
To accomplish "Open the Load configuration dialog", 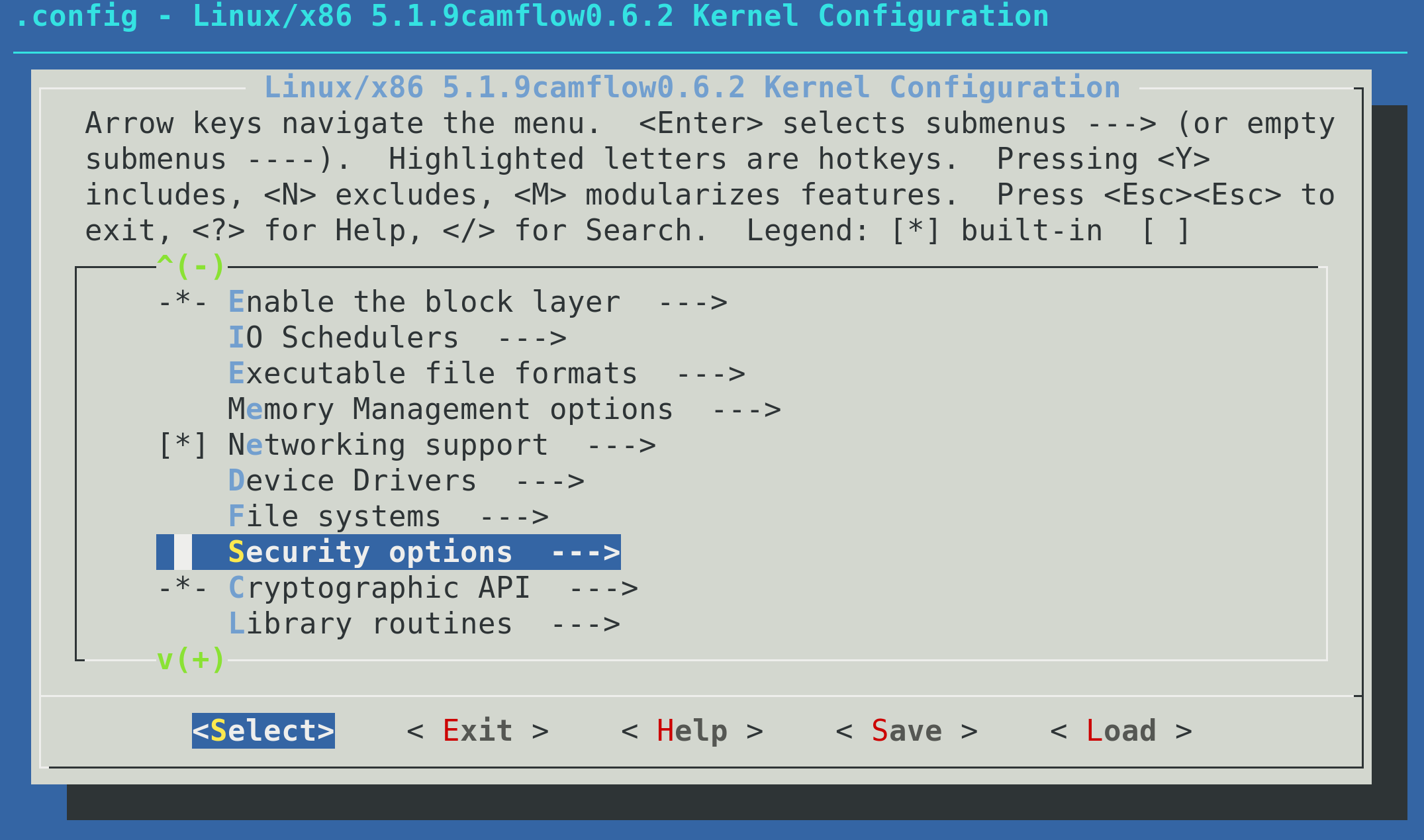I will 1120,730.
